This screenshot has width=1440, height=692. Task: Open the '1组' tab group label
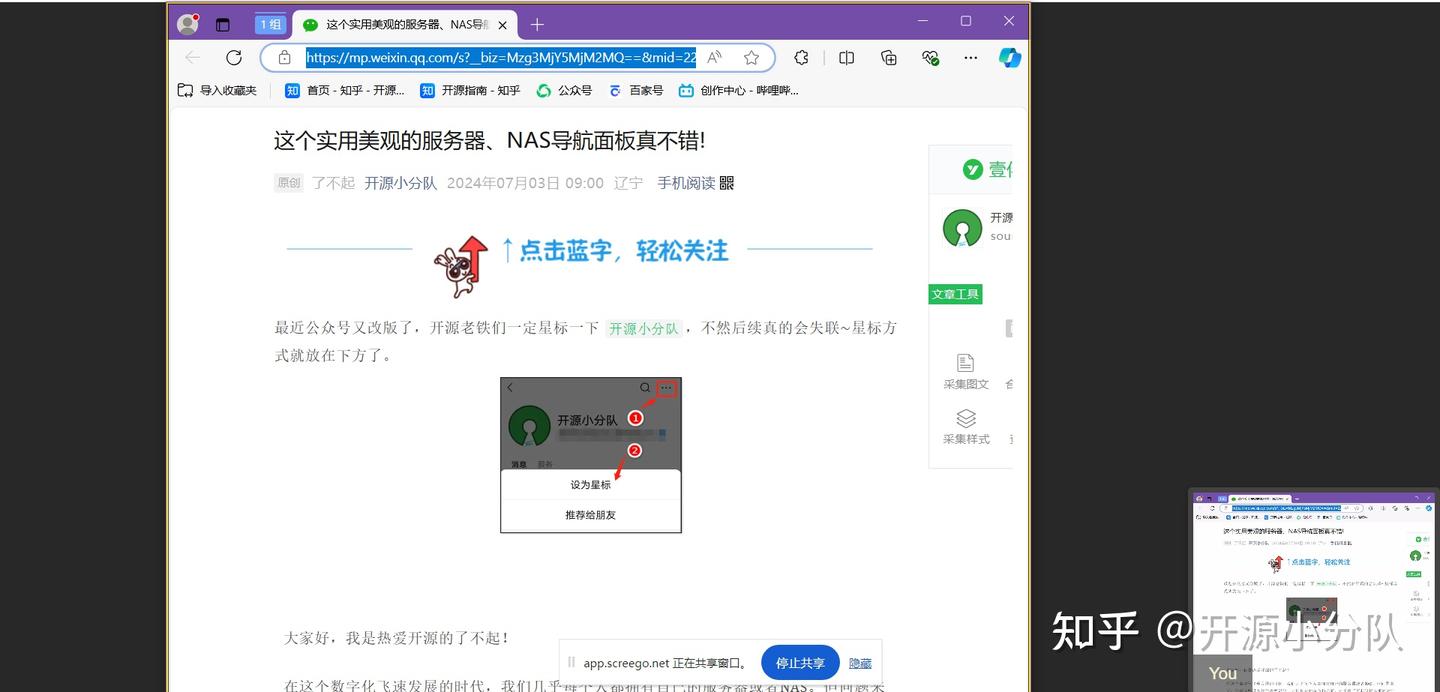coord(270,25)
